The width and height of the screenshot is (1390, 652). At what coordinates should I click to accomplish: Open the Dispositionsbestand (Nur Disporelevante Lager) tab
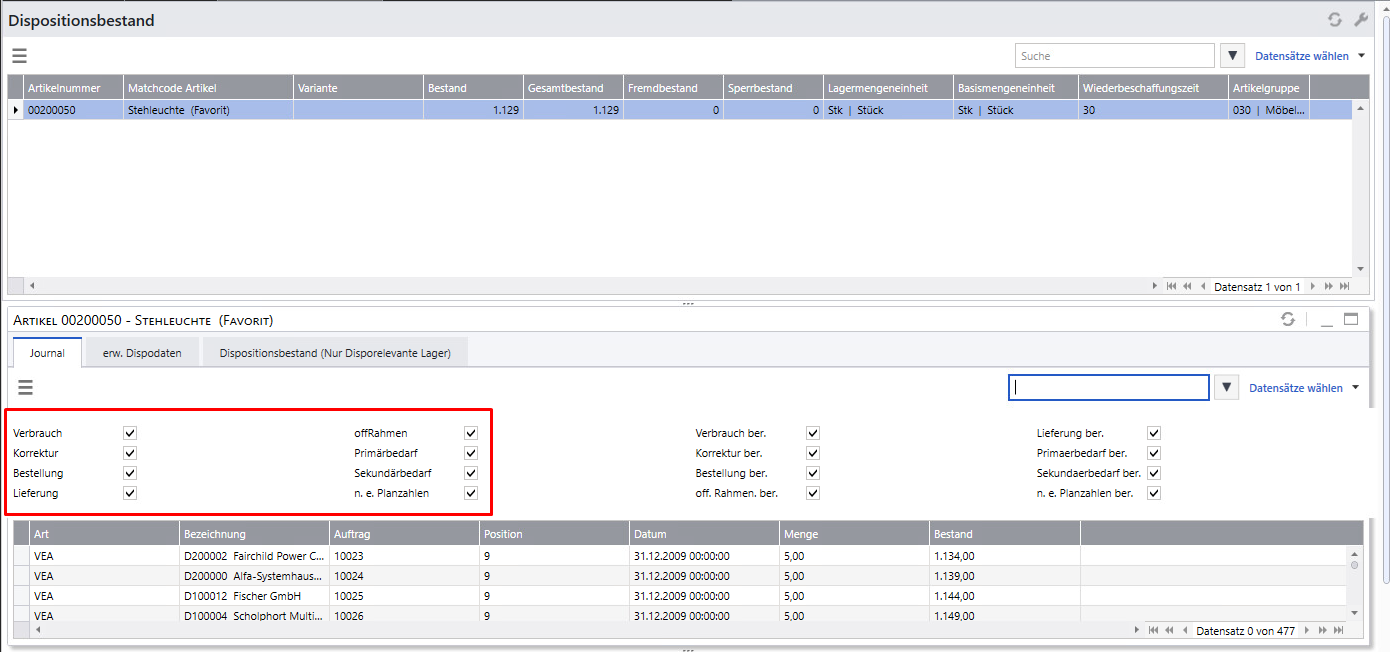pos(335,353)
